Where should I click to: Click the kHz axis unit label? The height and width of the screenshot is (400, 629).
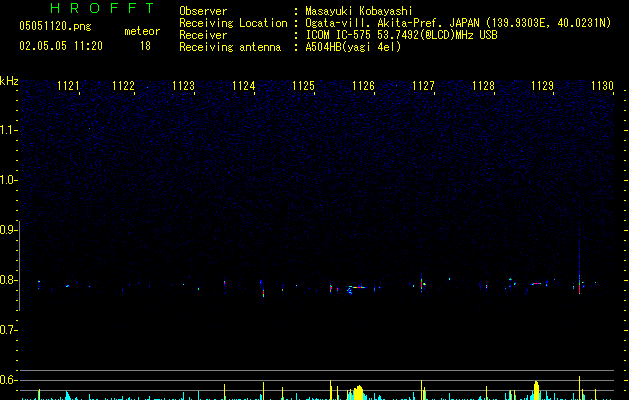pyautogui.click(x=9, y=81)
